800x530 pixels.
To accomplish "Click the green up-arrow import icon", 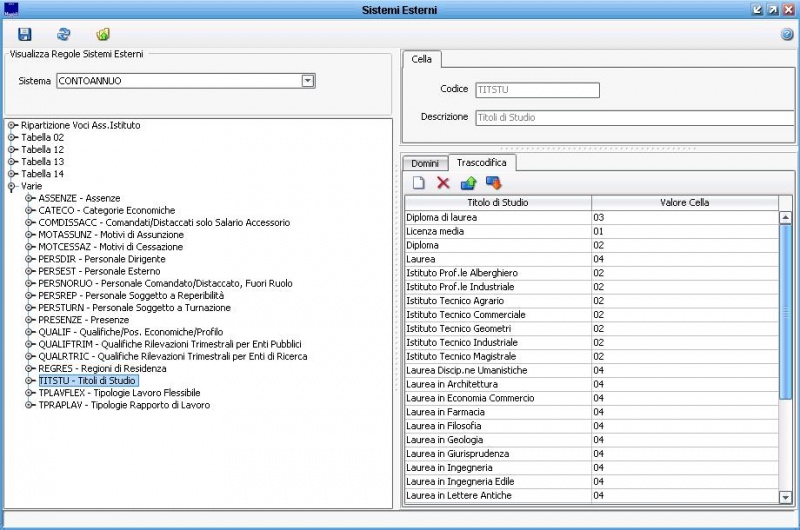I will click(x=468, y=182).
